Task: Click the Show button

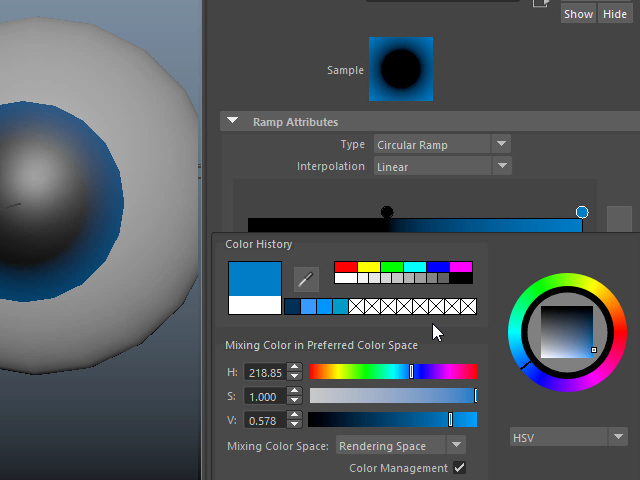Action: point(578,14)
